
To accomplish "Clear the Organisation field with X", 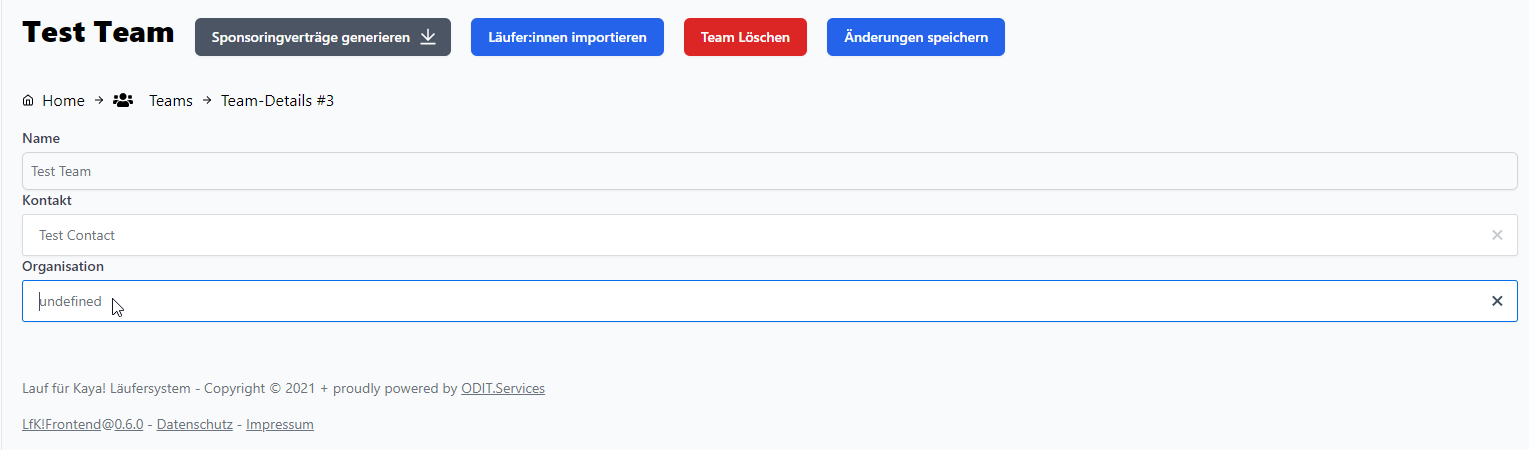I will point(1497,301).
